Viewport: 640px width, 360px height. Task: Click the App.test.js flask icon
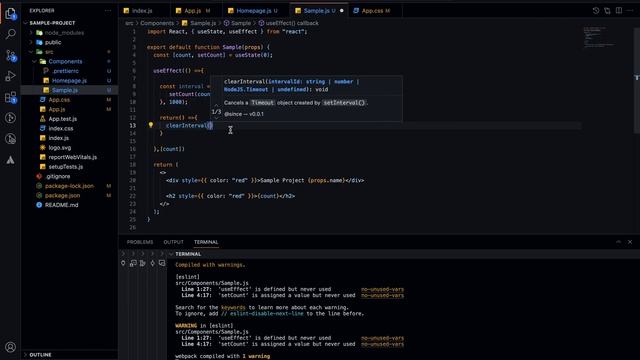[x=42, y=119]
